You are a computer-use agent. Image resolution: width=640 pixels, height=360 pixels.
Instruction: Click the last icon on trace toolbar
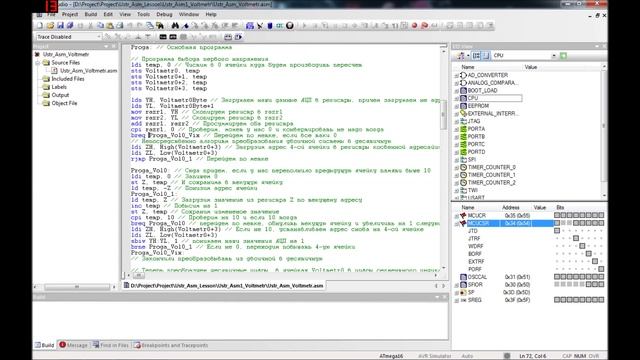click(x=238, y=37)
